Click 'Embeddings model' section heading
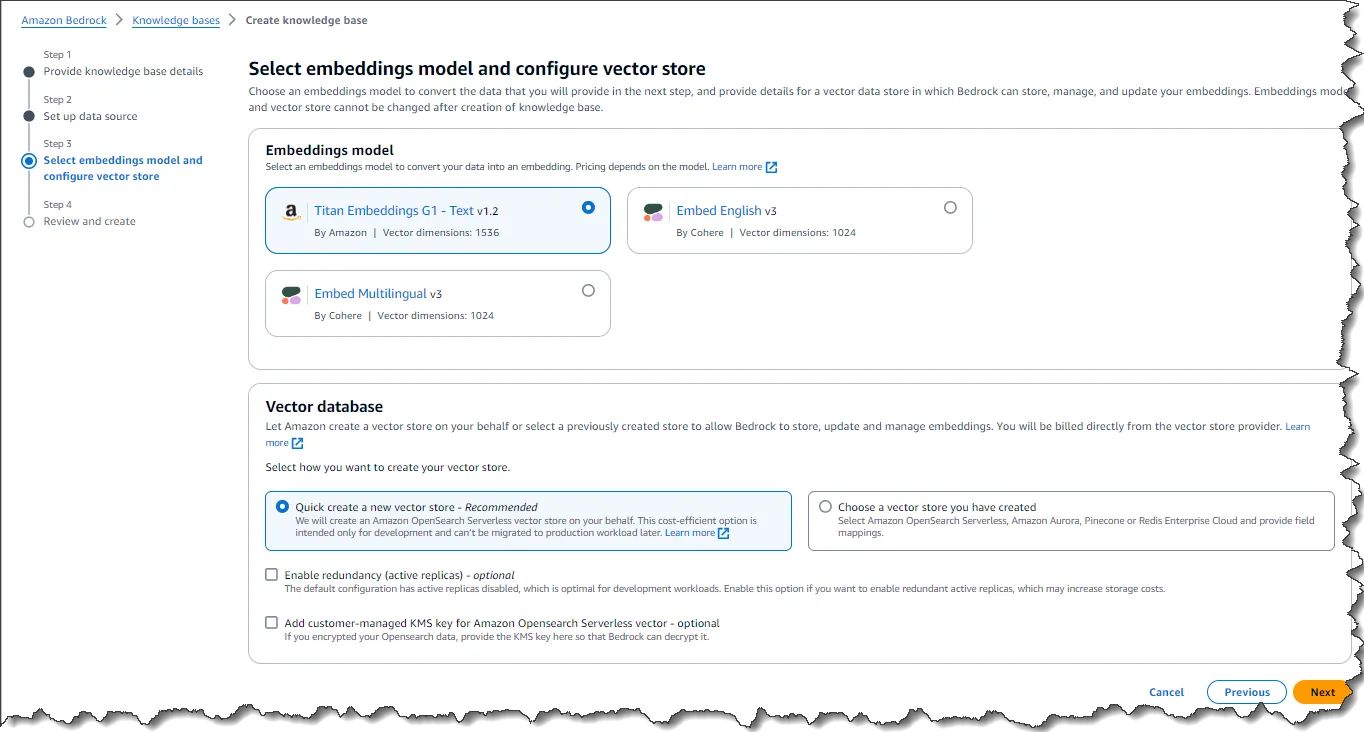The height and width of the screenshot is (732, 1364). 329,150
